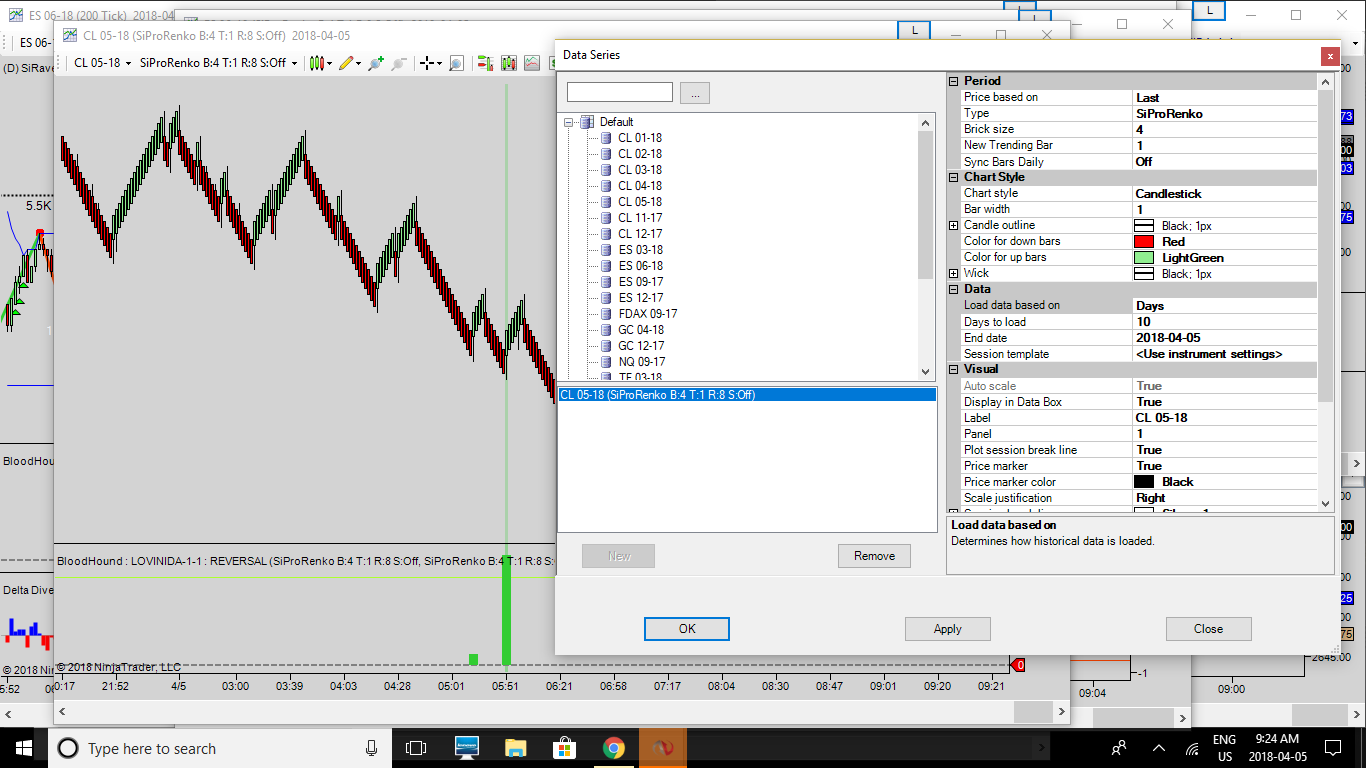Expand the Candle outline property
The width and height of the screenshot is (1366, 768).
[x=953, y=225]
